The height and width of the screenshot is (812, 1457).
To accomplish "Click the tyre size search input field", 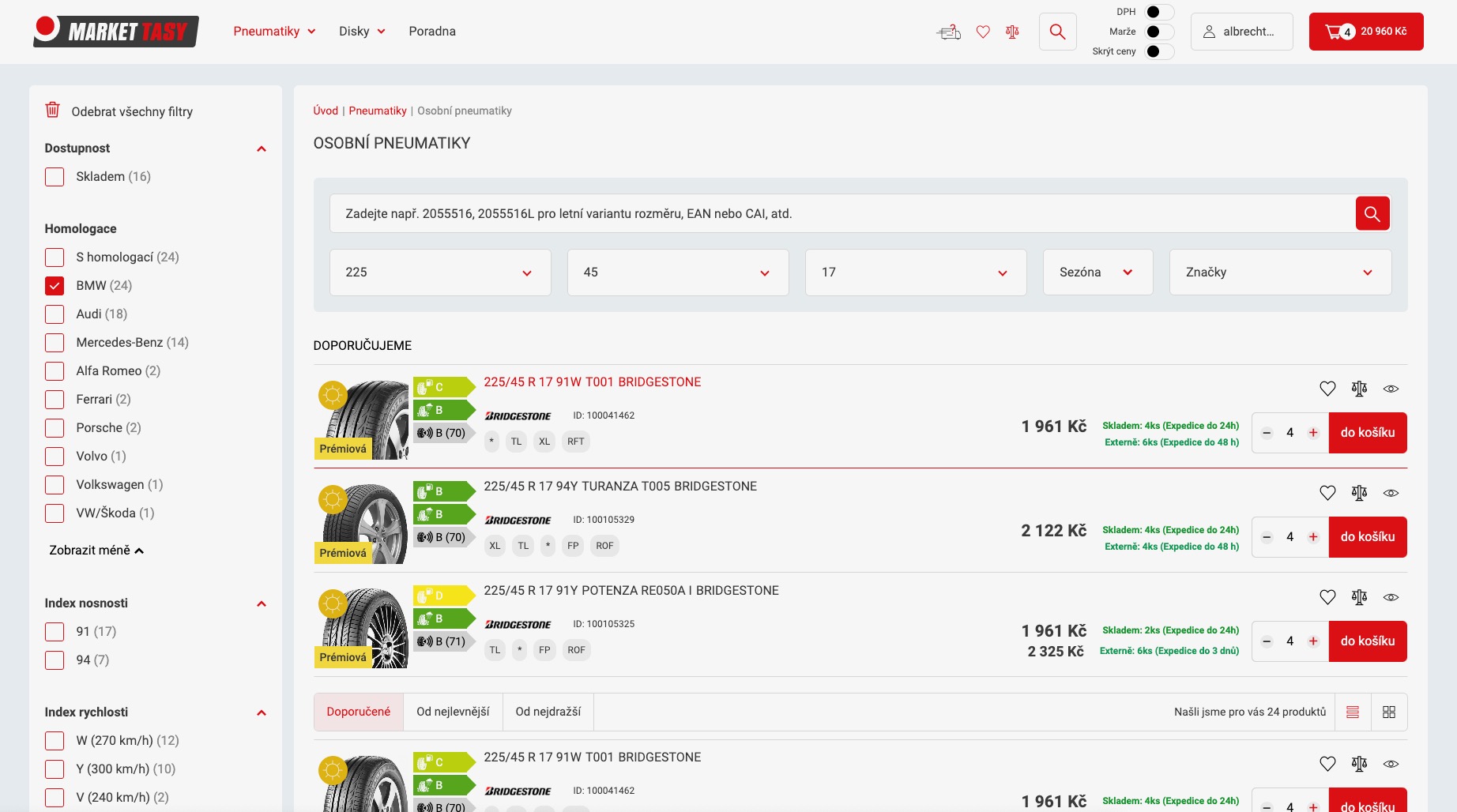I will [x=842, y=213].
